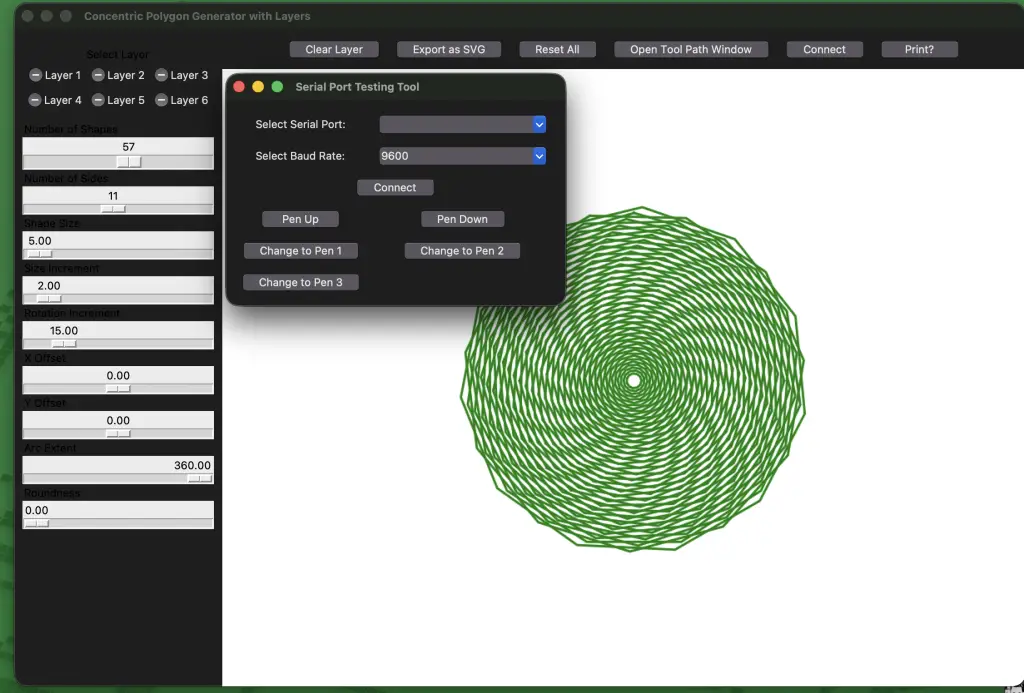Select the Layer 5 radio button
Screen dimensions: 1024x693
[118, 100]
